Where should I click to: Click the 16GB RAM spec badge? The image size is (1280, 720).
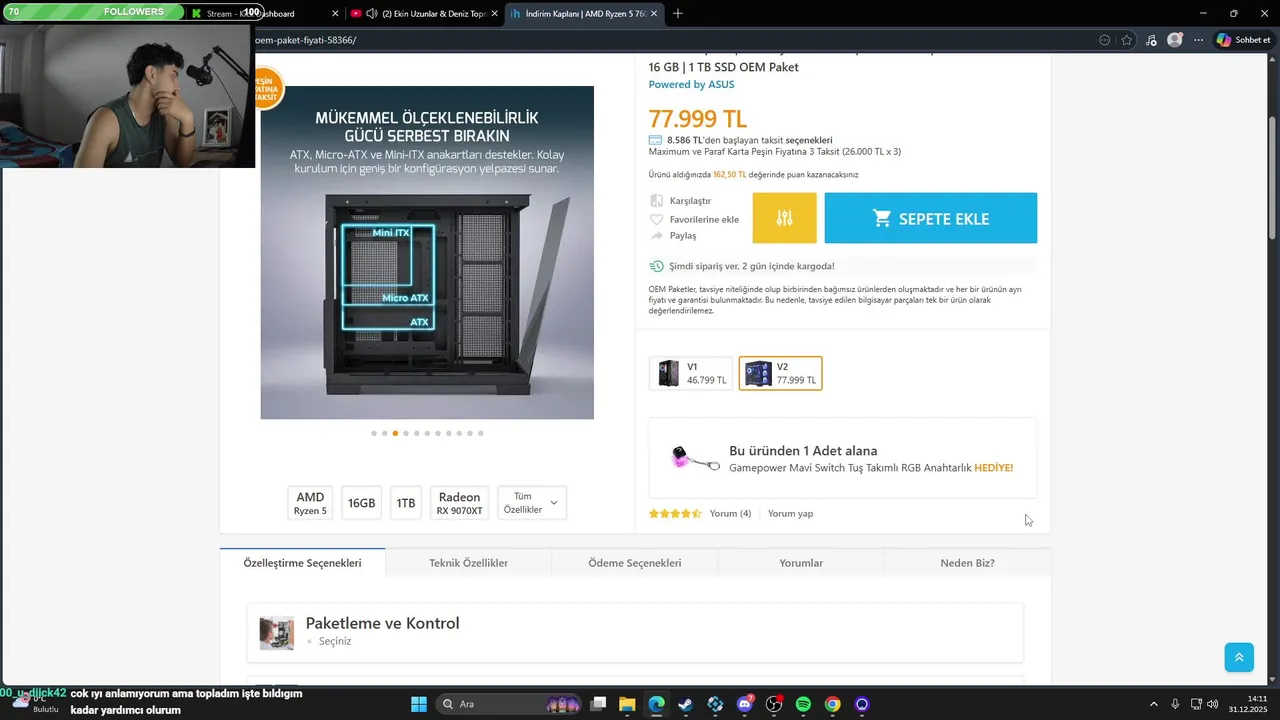361,503
